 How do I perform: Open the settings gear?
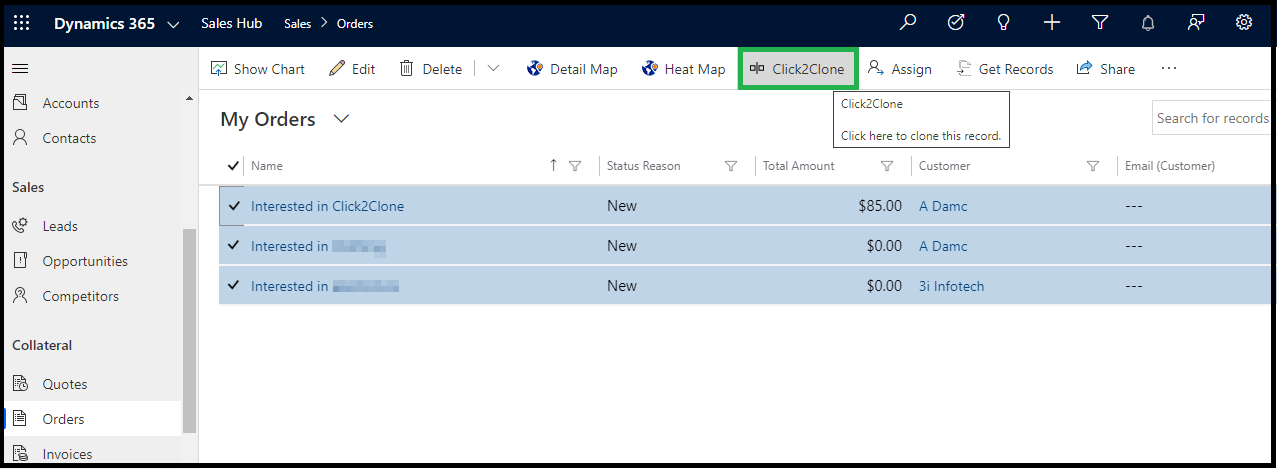pyautogui.click(x=1244, y=23)
